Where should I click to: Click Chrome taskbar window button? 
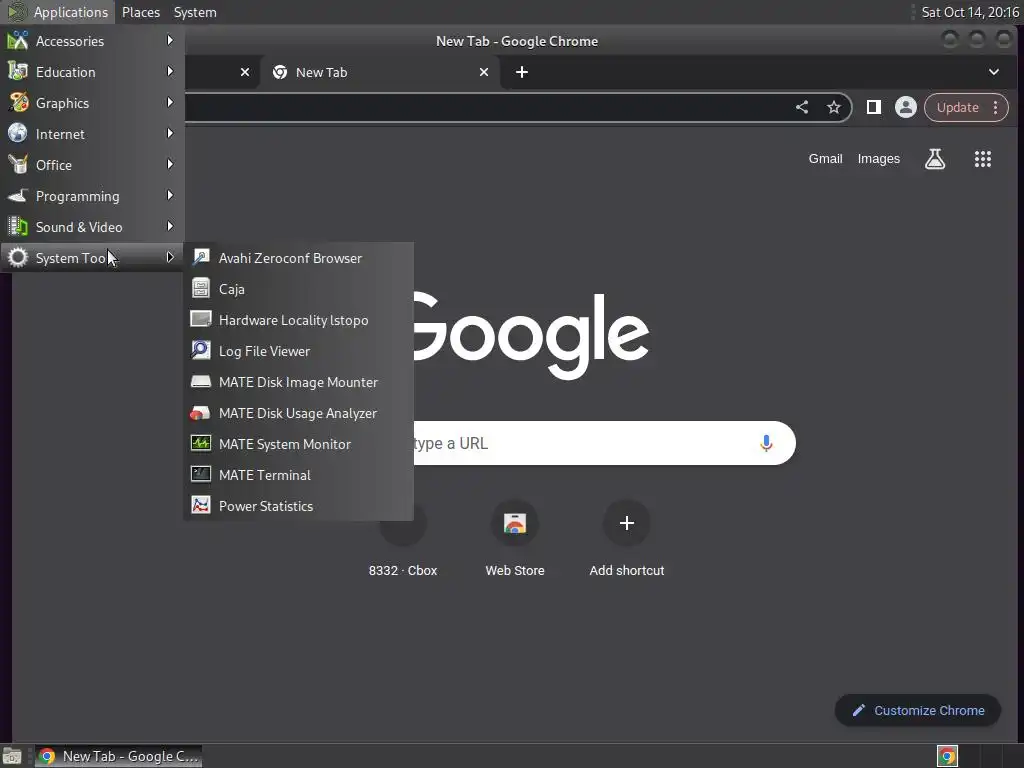118,756
